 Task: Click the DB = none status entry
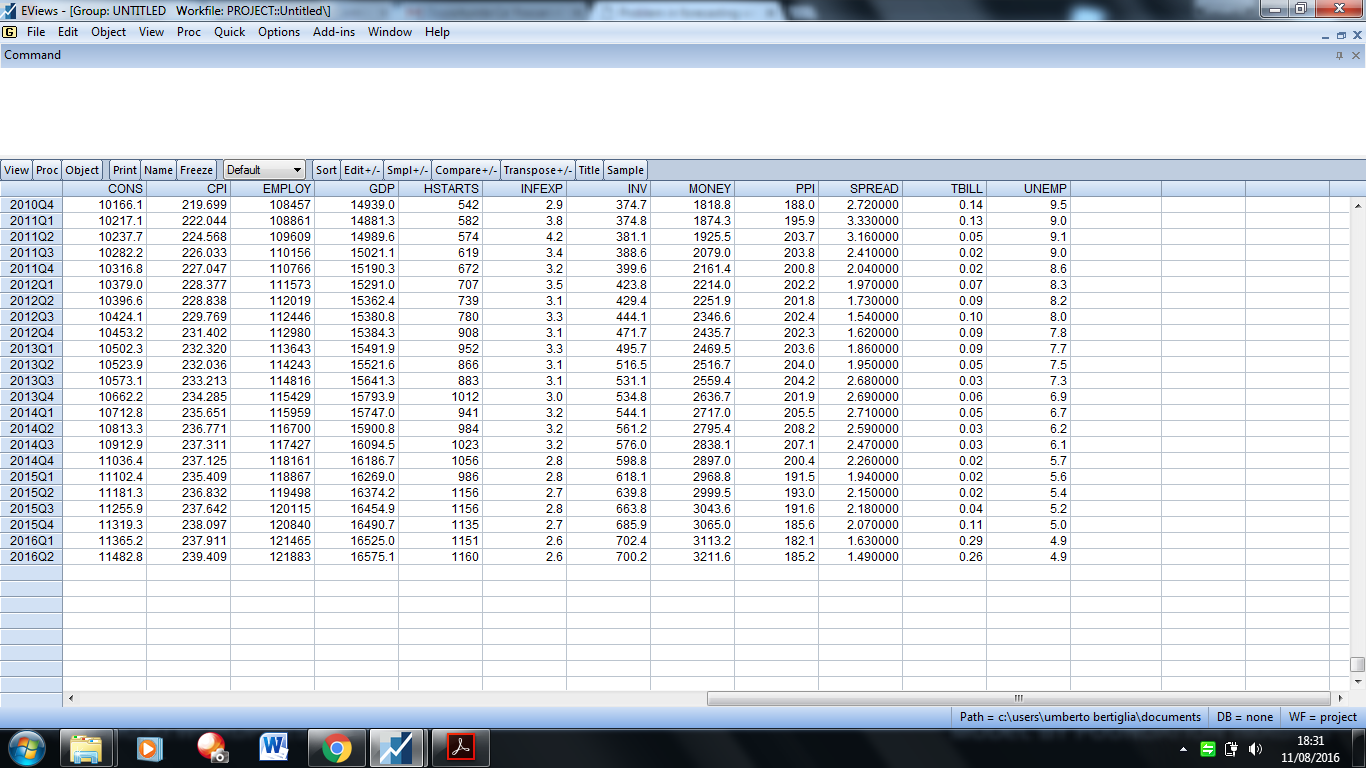pos(1244,717)
